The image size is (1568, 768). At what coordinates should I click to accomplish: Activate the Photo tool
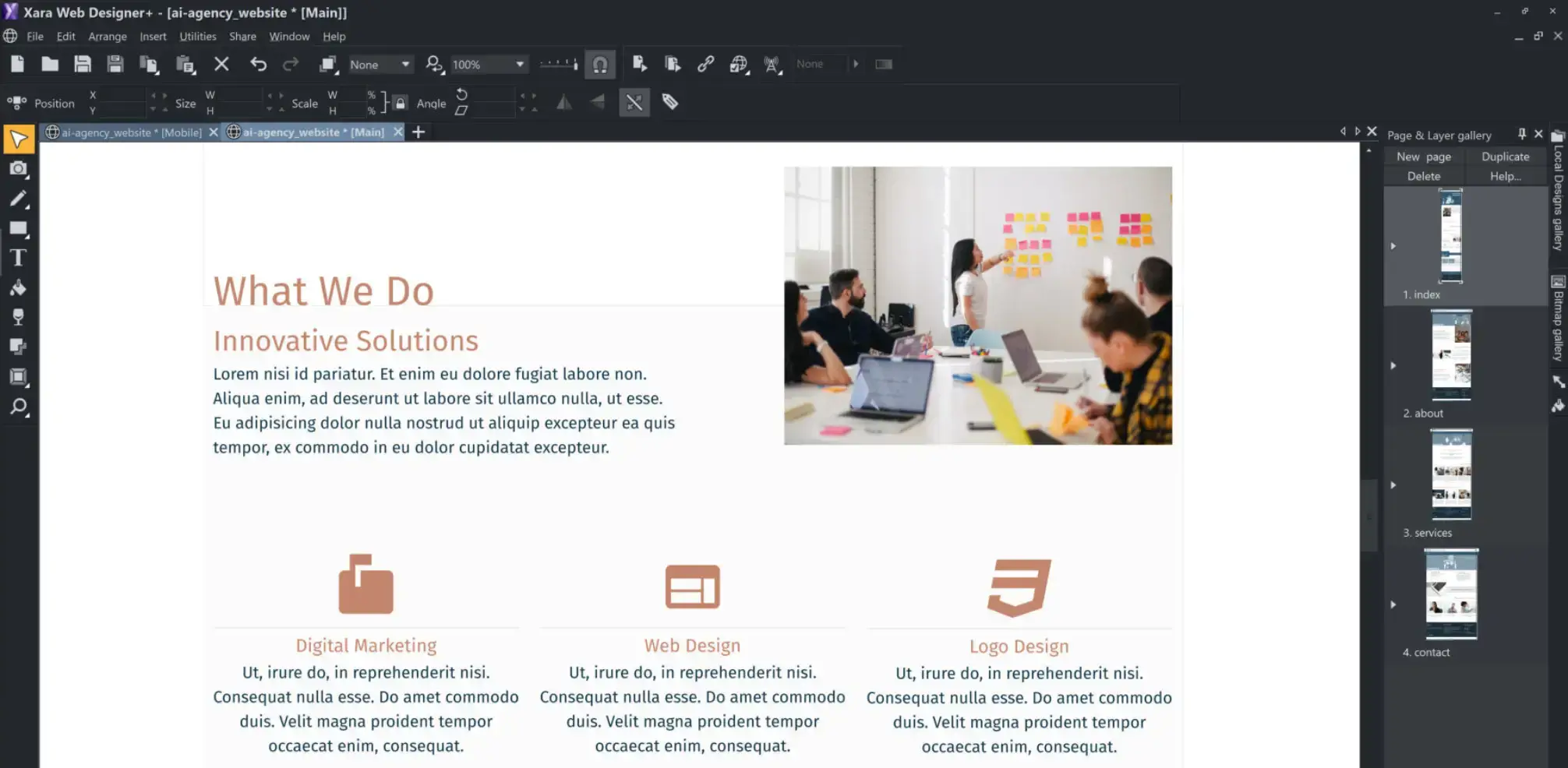pyautogui.click(x=19, y=168)
